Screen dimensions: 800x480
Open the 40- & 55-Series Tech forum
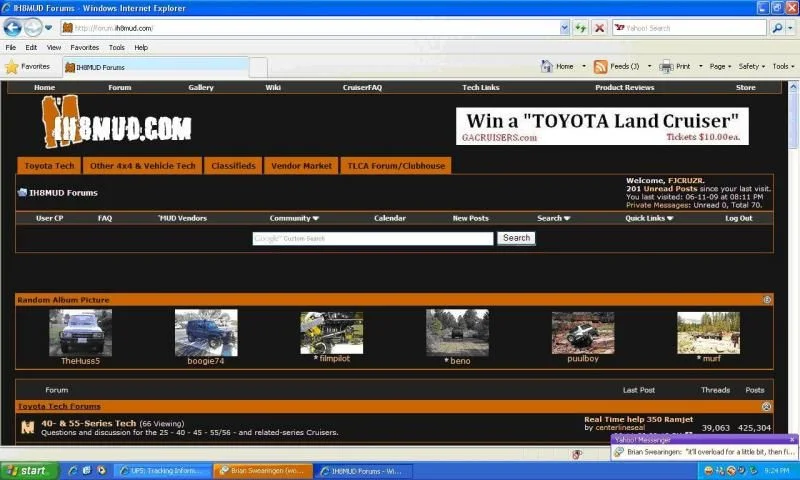tap(88, 423)
